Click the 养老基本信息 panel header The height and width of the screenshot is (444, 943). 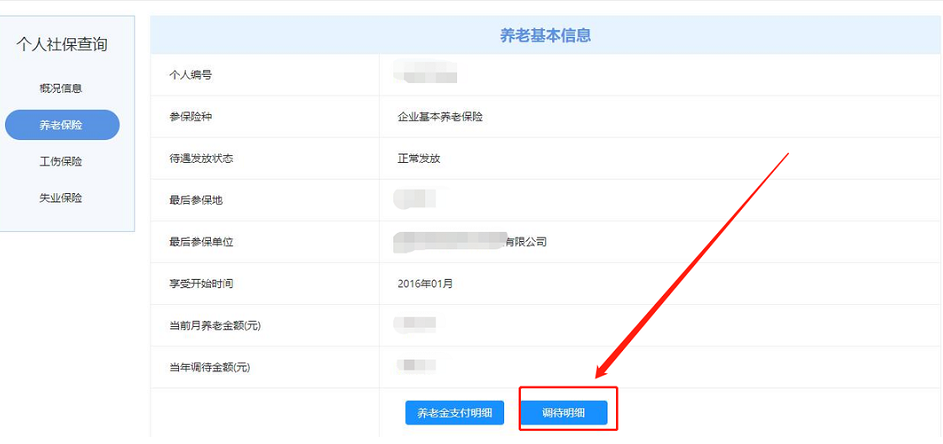point(545,35)
